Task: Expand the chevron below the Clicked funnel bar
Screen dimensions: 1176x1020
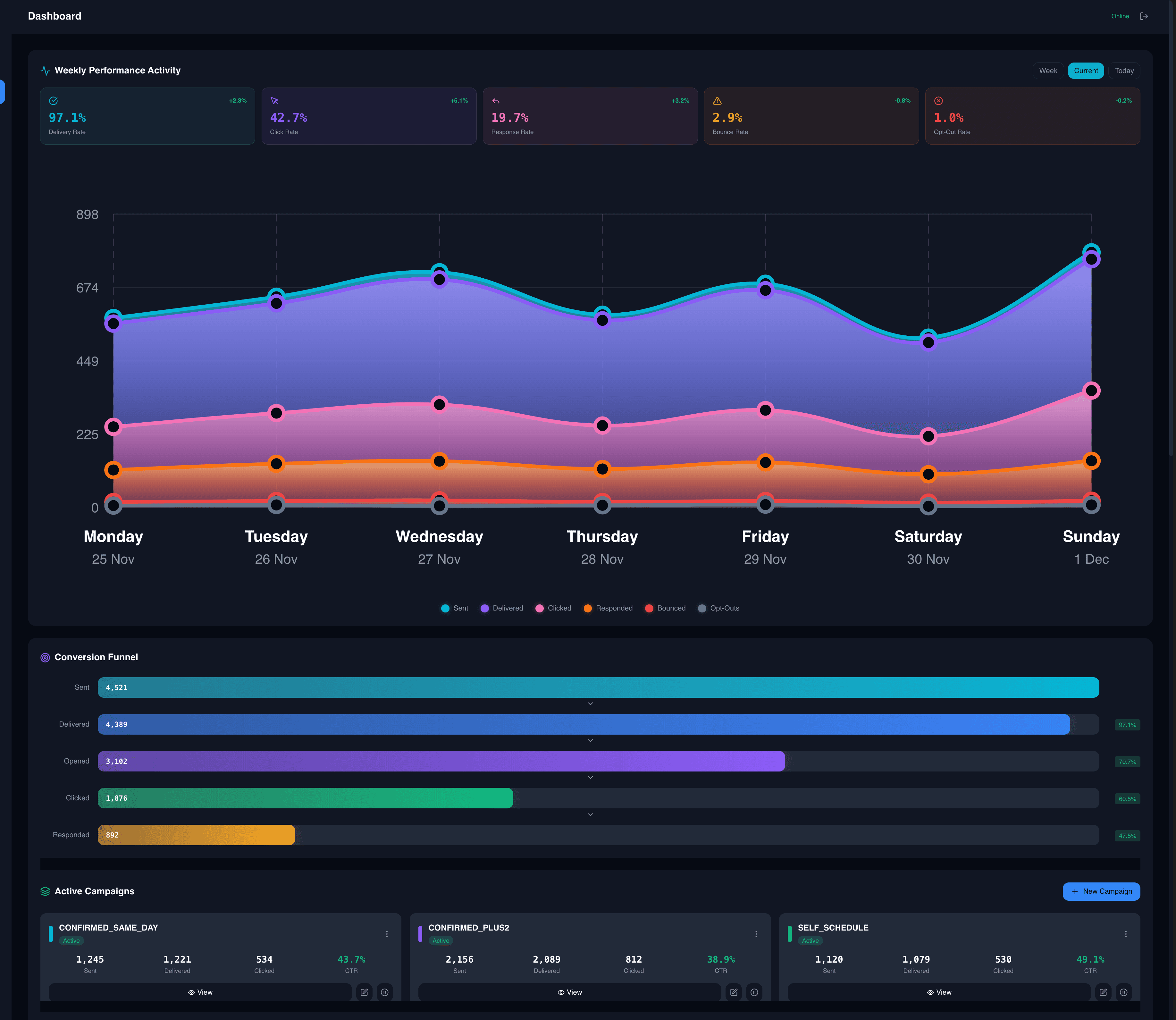Action: [x=590, y=815]
